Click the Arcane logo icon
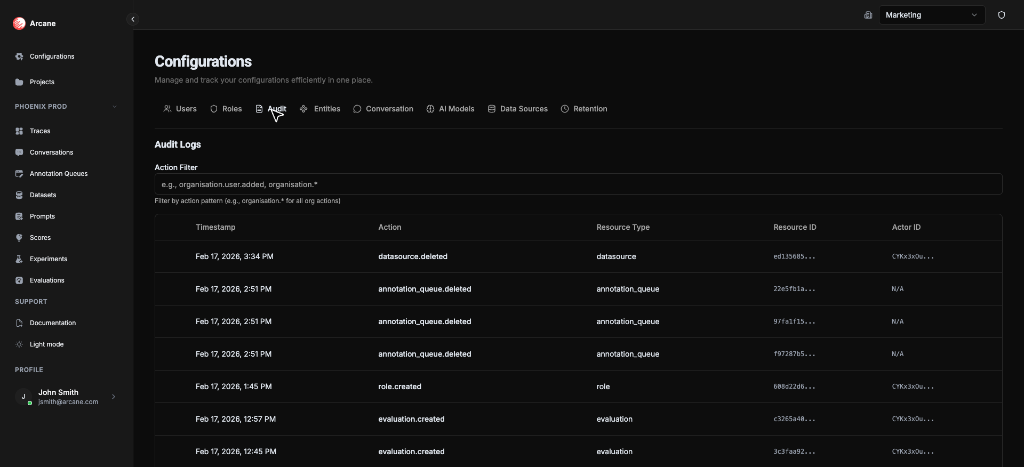The height and width of the screenshot is (467, 1024). pyautogui.click(x=19, y=24)
